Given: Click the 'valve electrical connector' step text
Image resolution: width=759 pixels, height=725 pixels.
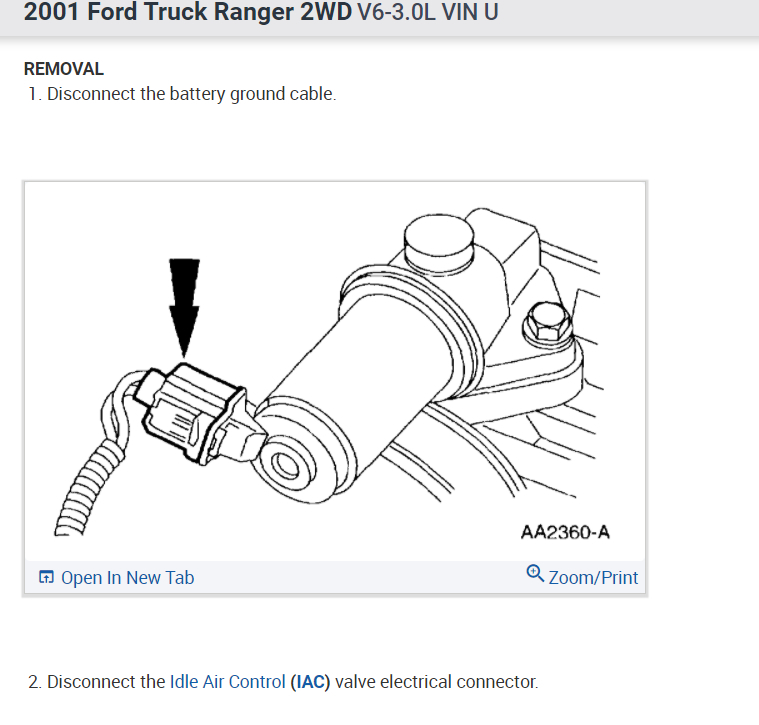Looking at the screenshot, I should tap(436, 681).
